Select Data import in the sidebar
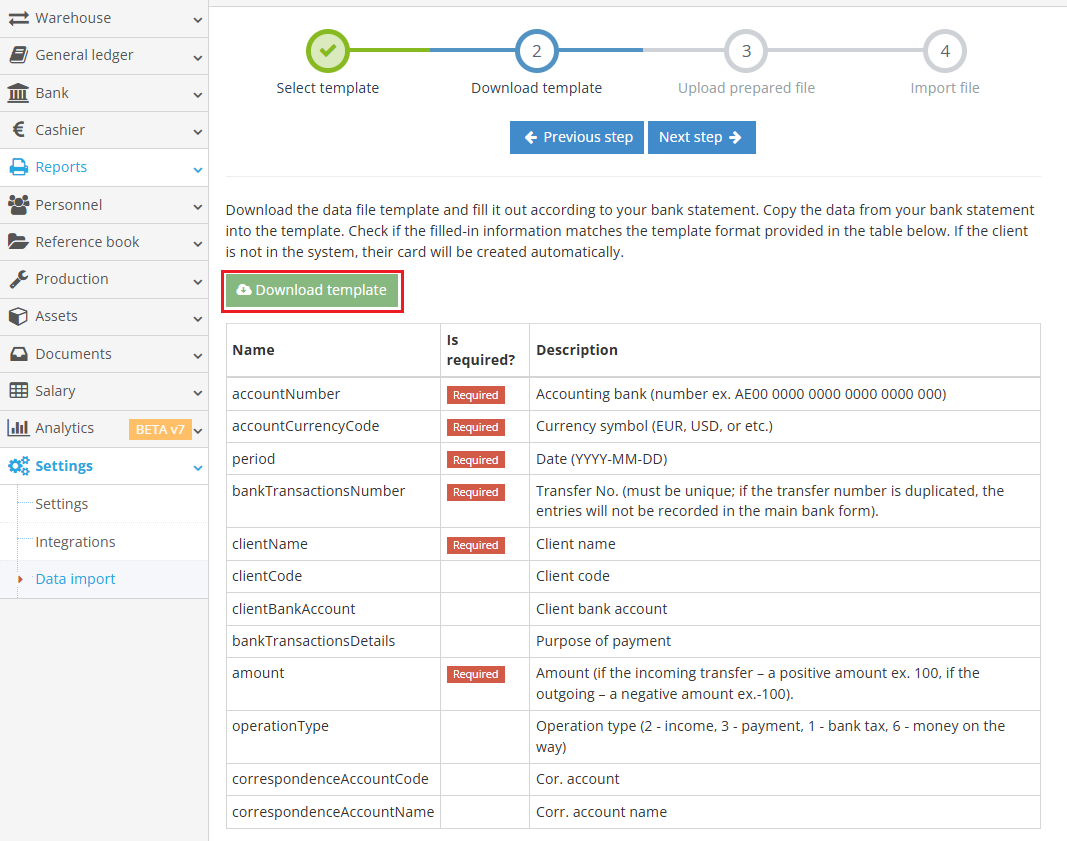The image size is (1067, 841). point(75,579)
